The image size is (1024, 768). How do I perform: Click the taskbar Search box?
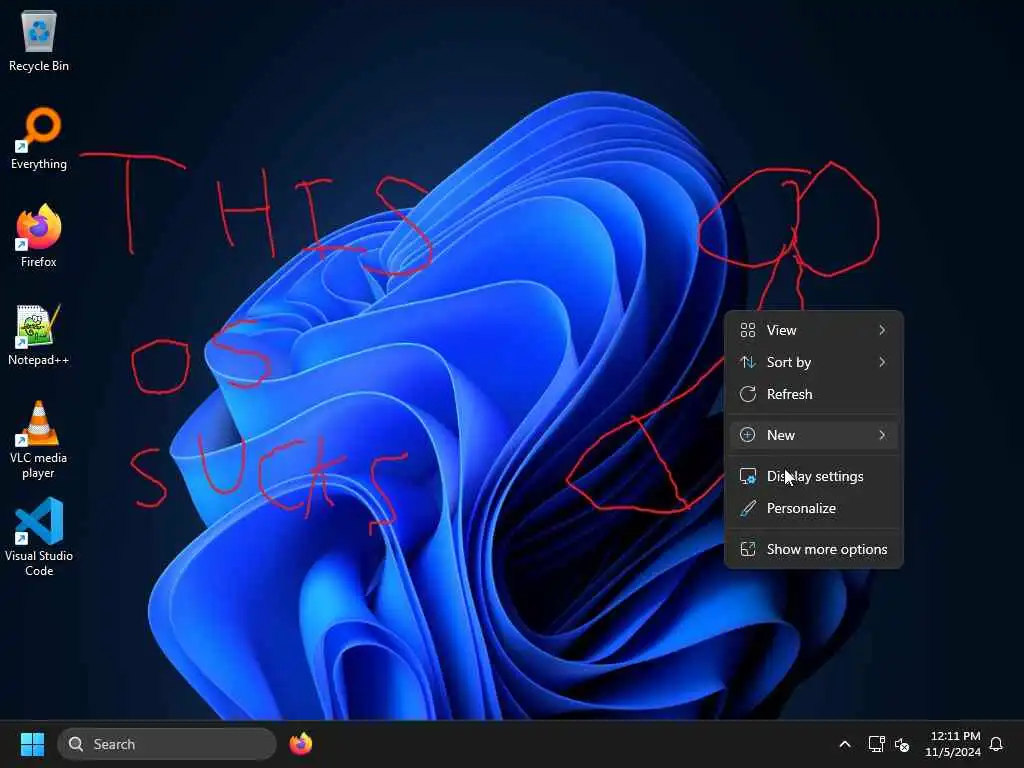167,744
